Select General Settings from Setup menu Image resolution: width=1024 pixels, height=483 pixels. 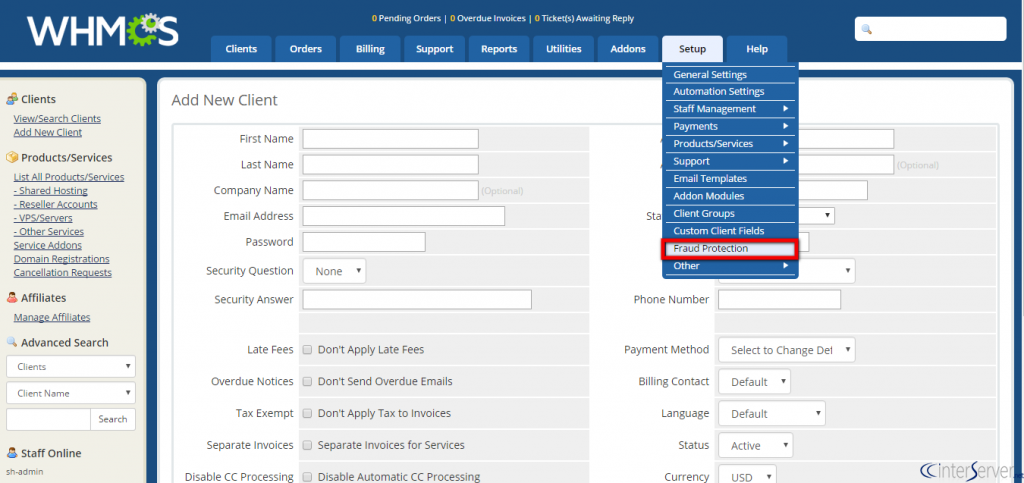tap(730, 74)
